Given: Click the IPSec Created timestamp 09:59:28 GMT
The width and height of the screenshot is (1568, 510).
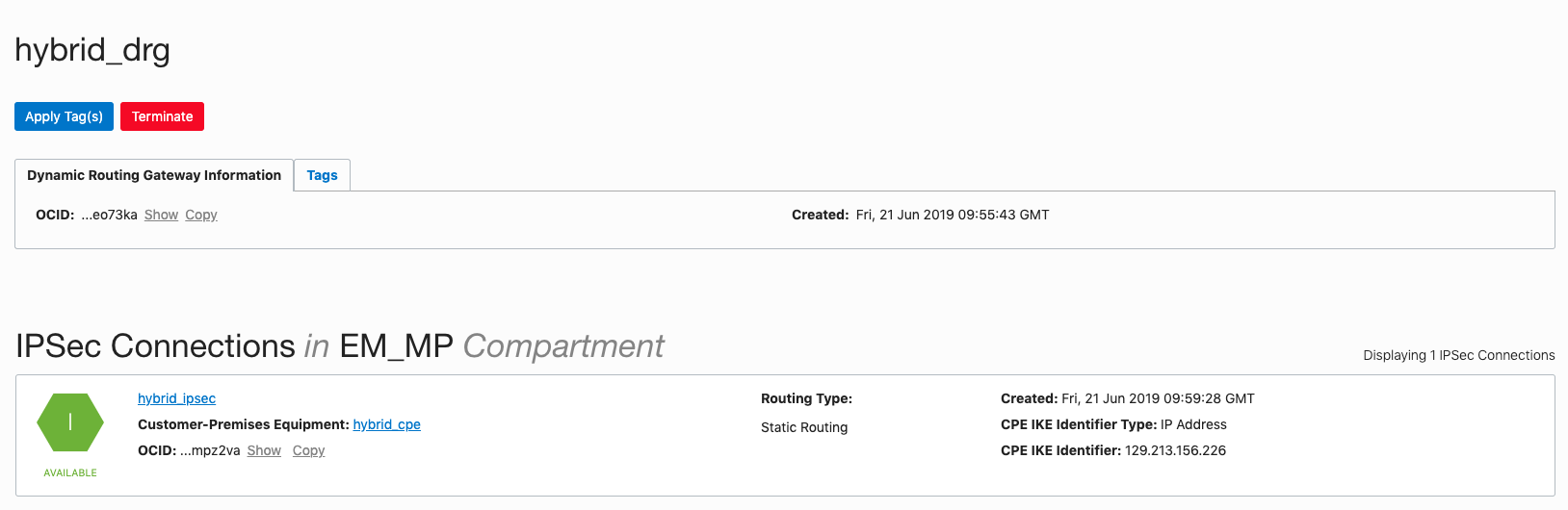Looking at the screenshot, I should pyautogui.click(x=1158, y=398).
